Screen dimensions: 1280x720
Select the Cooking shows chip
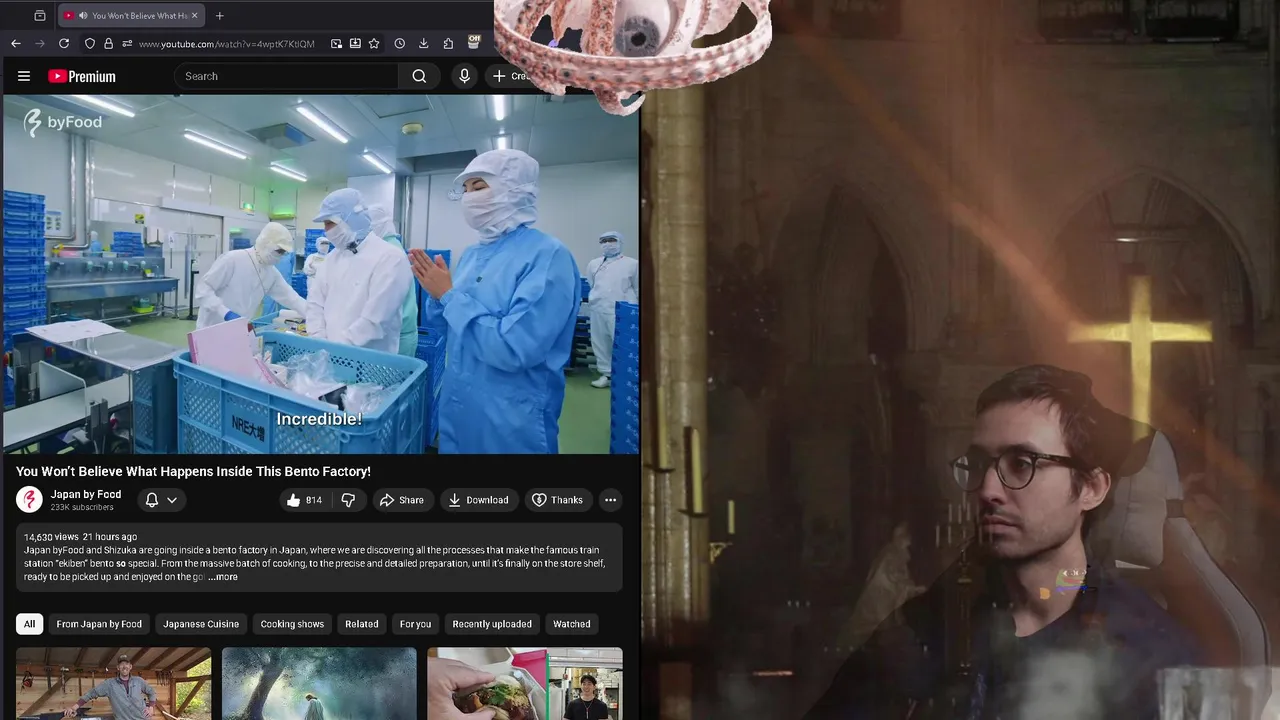(x=292, y=624)
